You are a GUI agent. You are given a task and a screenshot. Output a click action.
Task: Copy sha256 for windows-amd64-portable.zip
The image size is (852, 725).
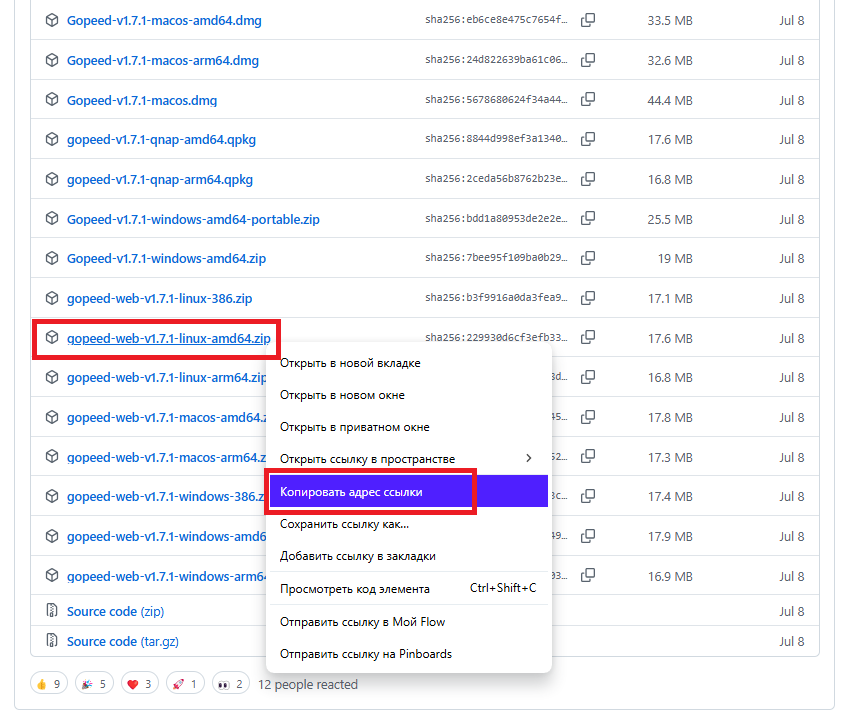point(588,218)
